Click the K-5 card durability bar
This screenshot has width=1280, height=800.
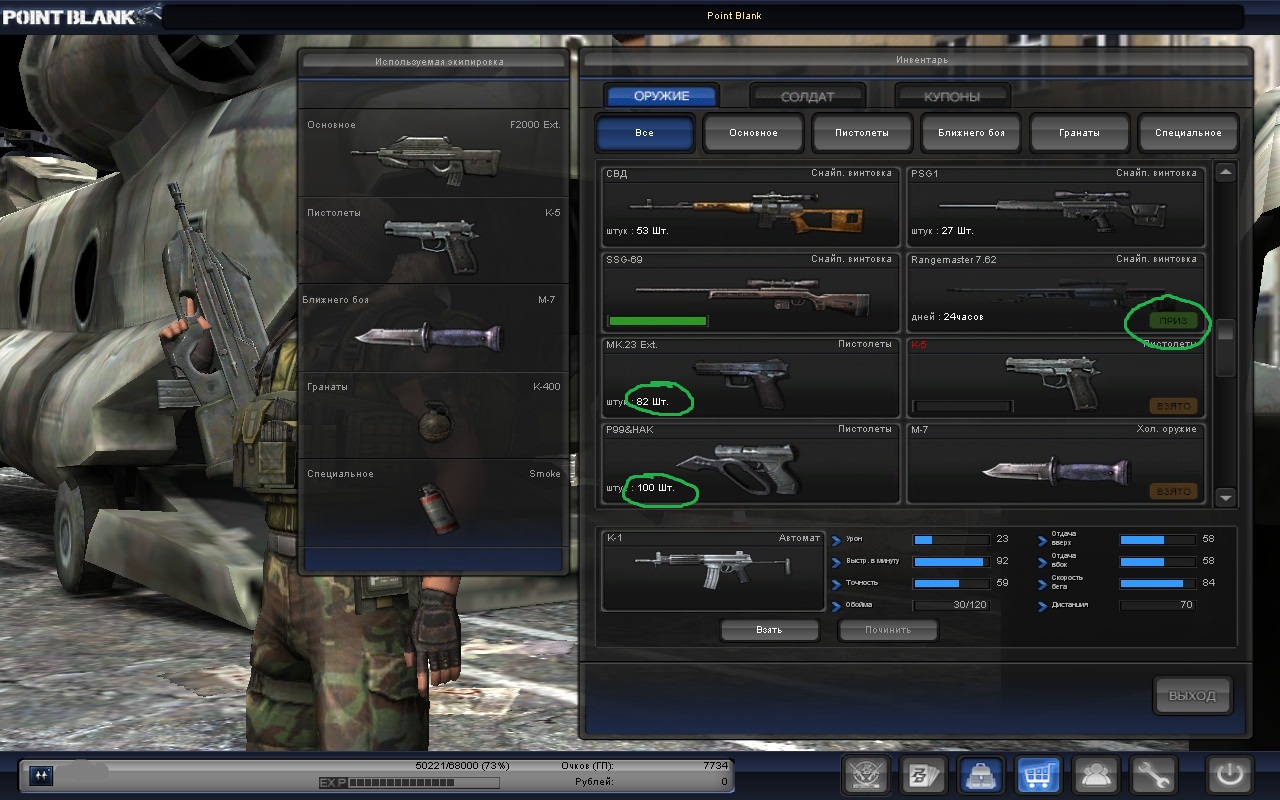[x=963, y=406]
